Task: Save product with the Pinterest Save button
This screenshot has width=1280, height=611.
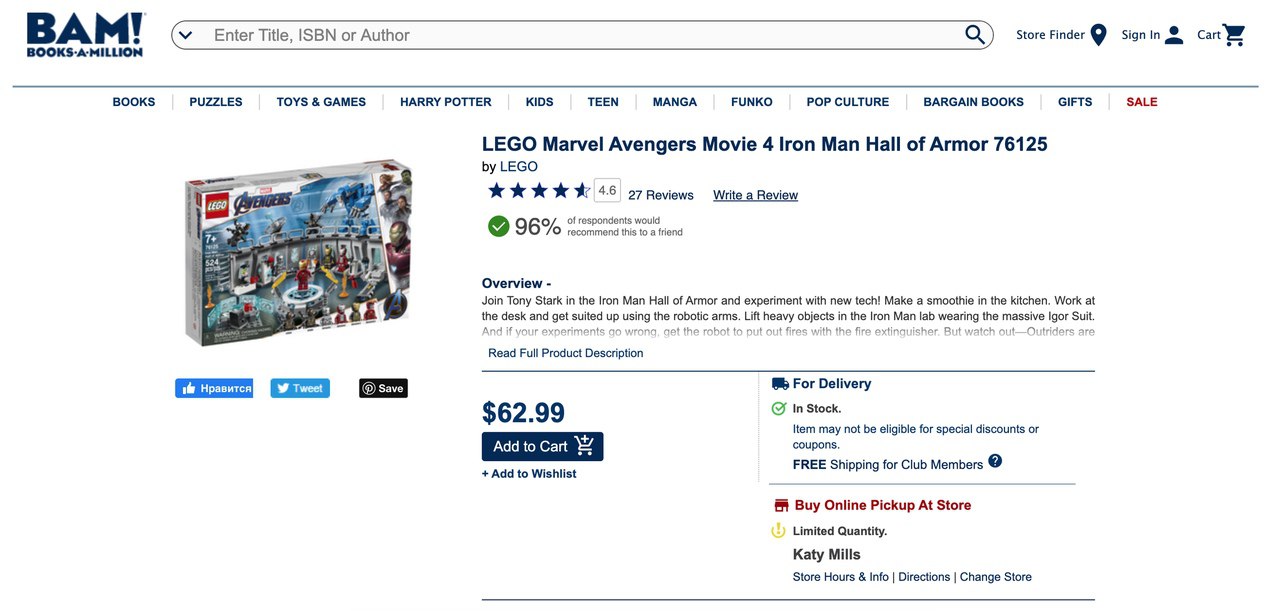Action: (x=383, y=388)
